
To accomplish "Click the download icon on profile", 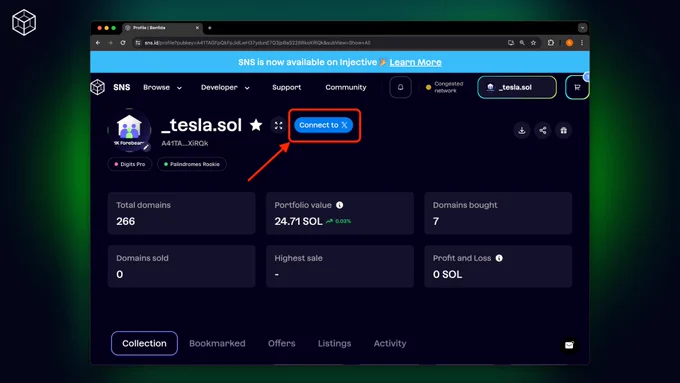I will click(x=522, y=130).
